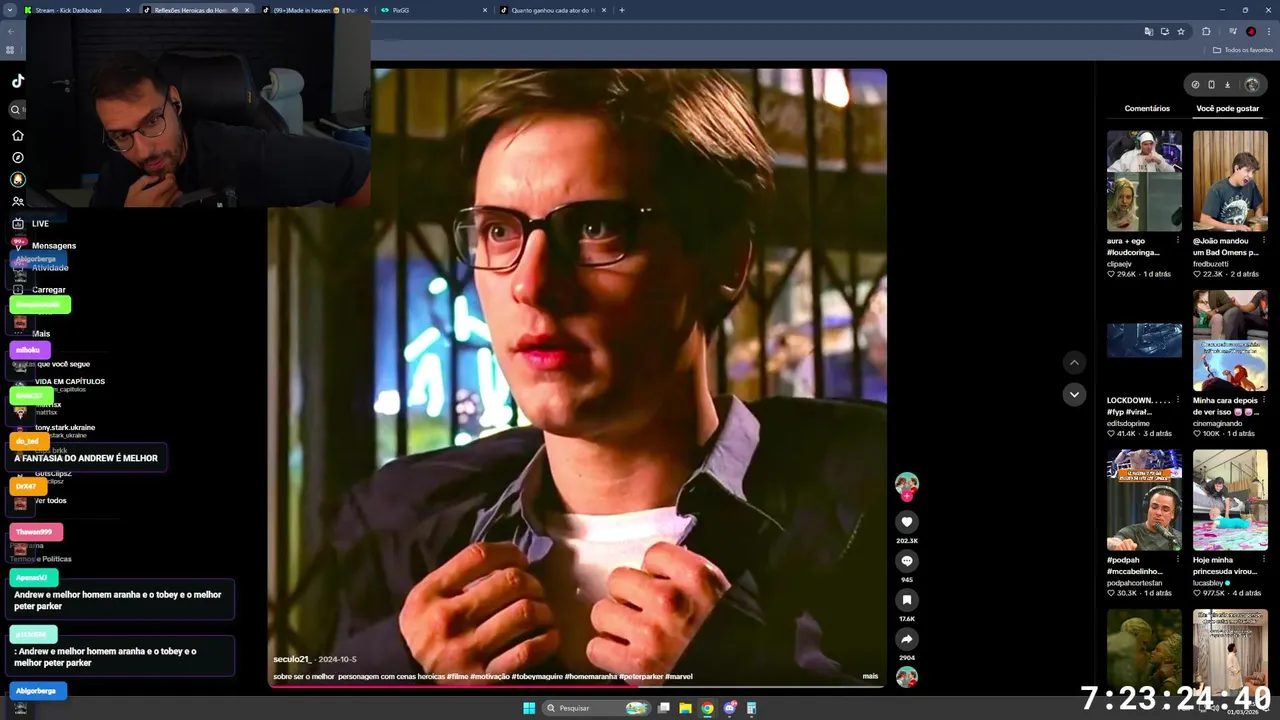Bookmark the video with the favorites icon

click(907, 600)
